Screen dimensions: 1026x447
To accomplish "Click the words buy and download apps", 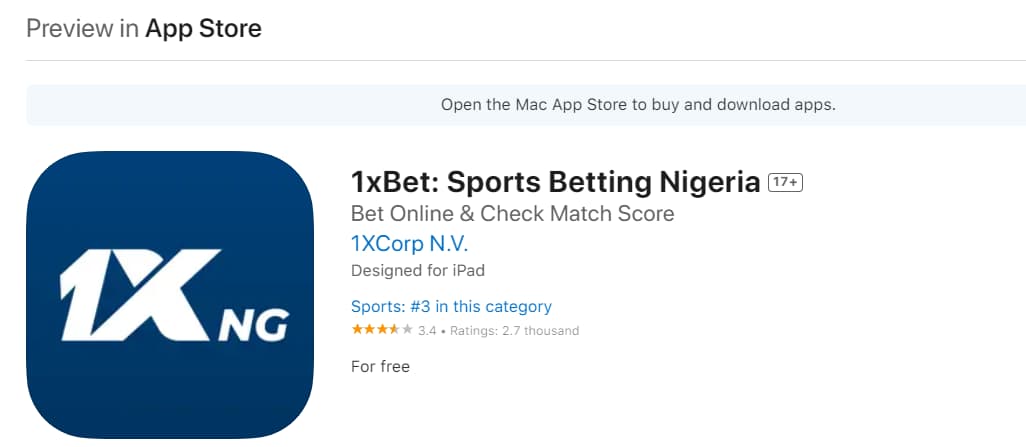I will coord(744,104).
